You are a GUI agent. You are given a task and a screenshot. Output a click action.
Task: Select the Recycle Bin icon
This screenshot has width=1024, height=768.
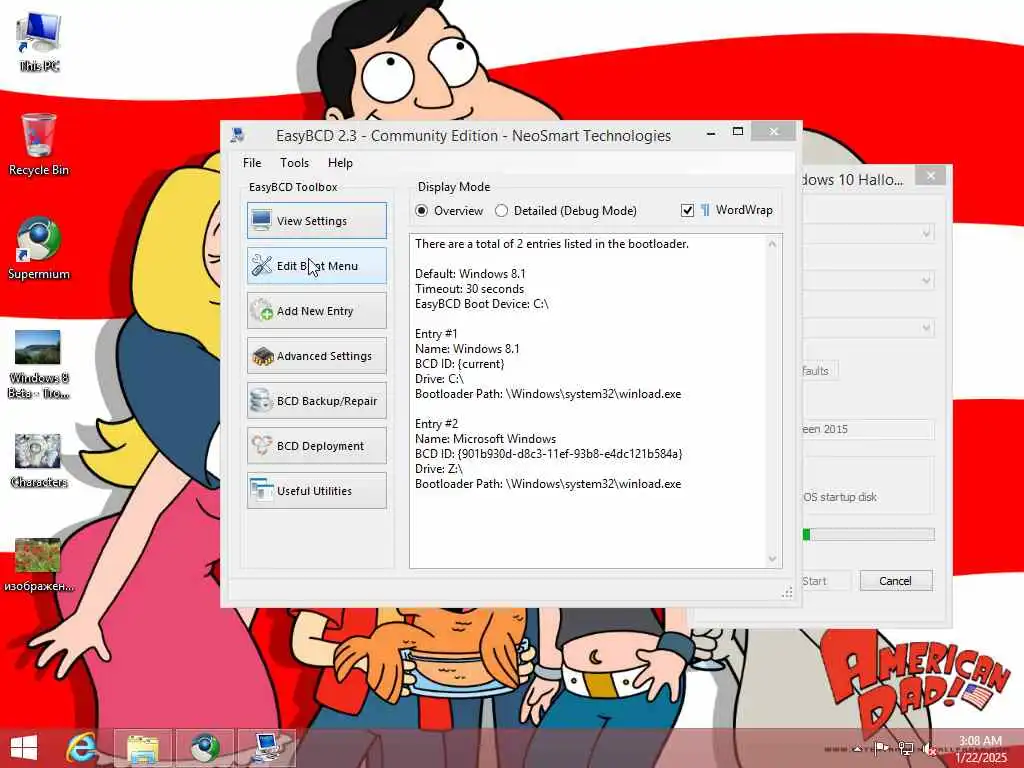tap(39, 145)
